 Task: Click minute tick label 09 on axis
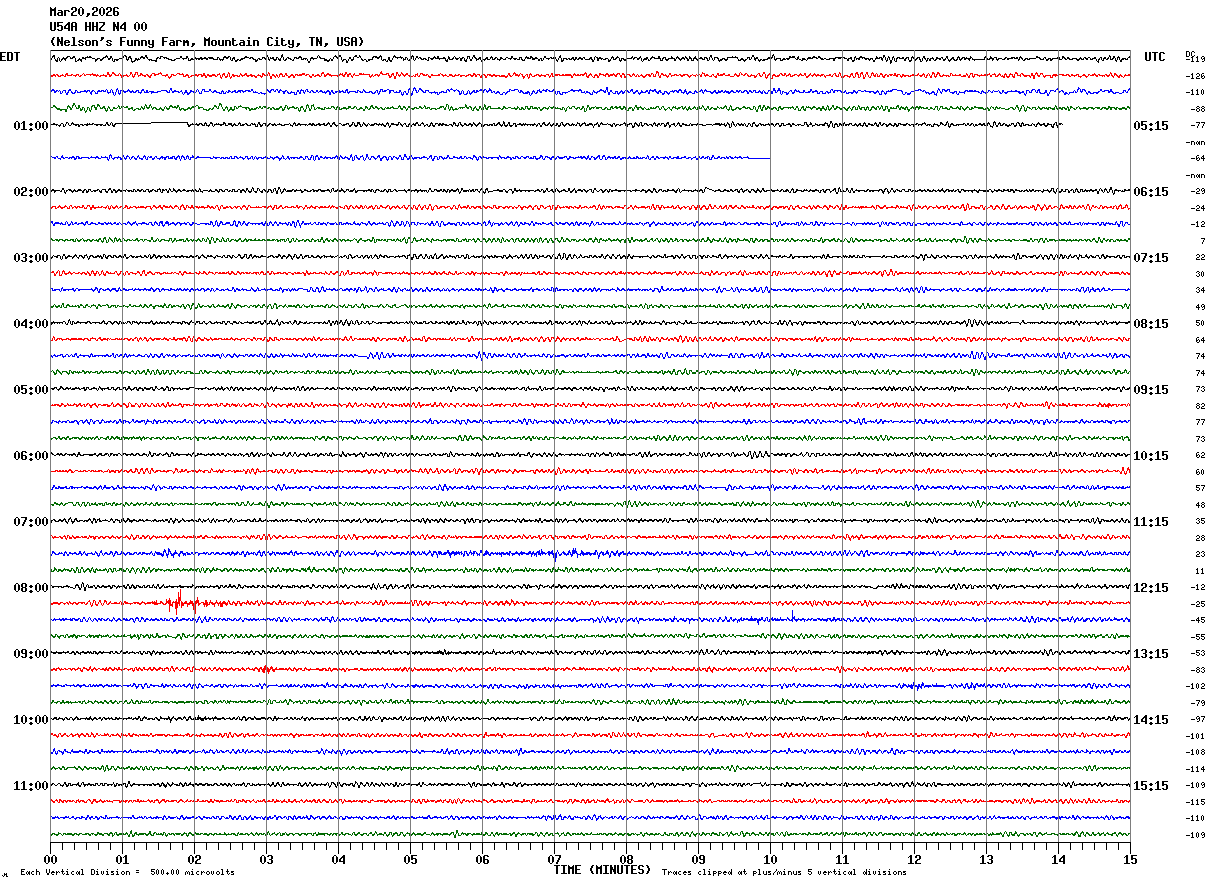698,859
